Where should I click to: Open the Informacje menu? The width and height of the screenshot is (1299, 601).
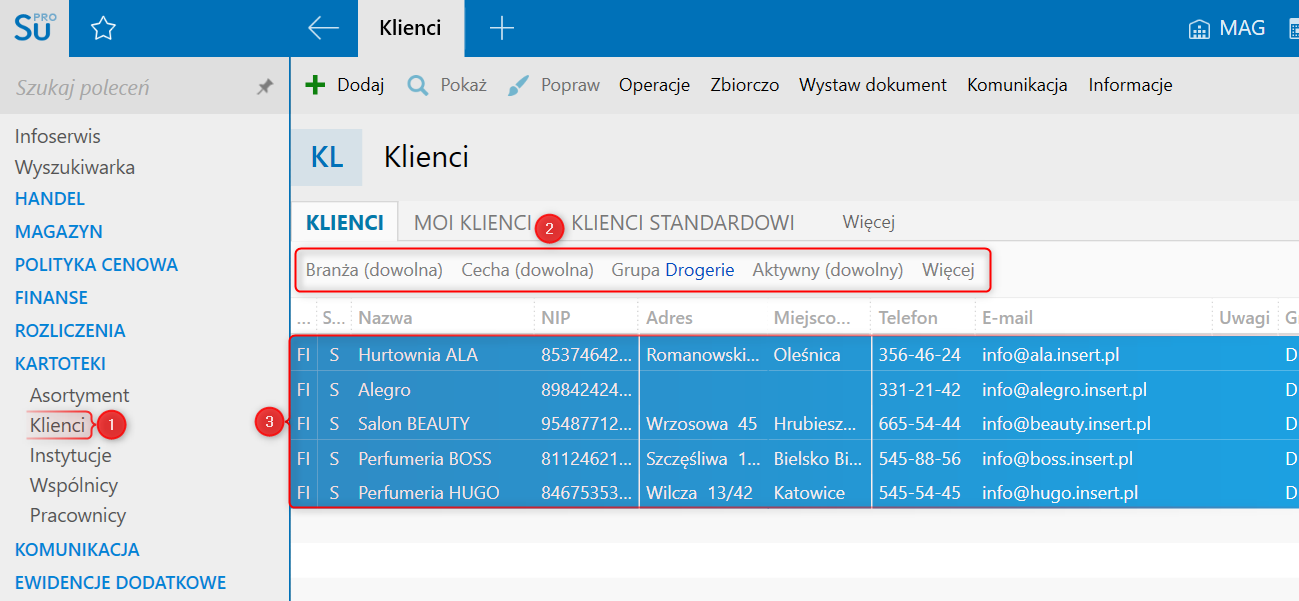coord(1130,85)
